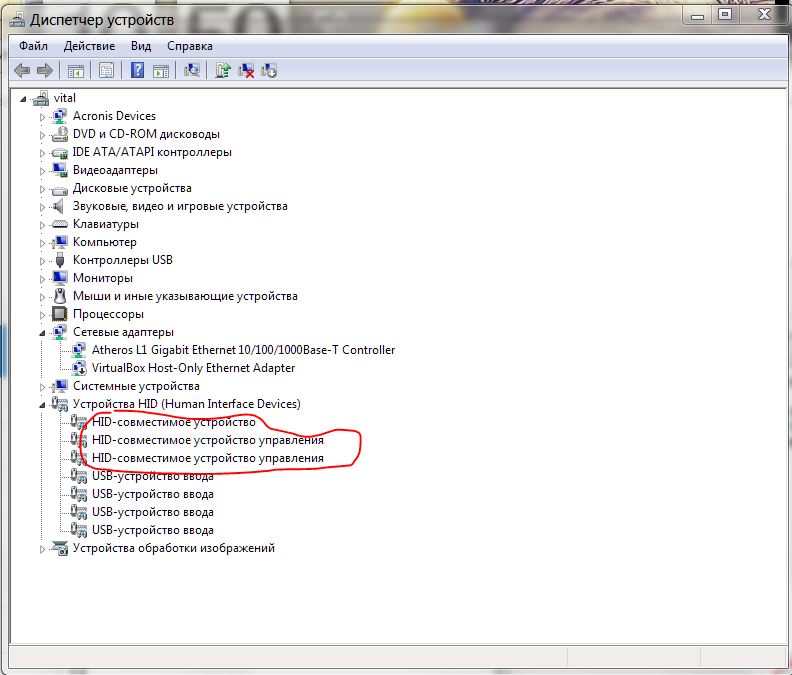Expand IDE ATA/ATAPI контроллеры
Image resolution: width=792 pixels, height=675 pixels.
[x=42, y=153]
